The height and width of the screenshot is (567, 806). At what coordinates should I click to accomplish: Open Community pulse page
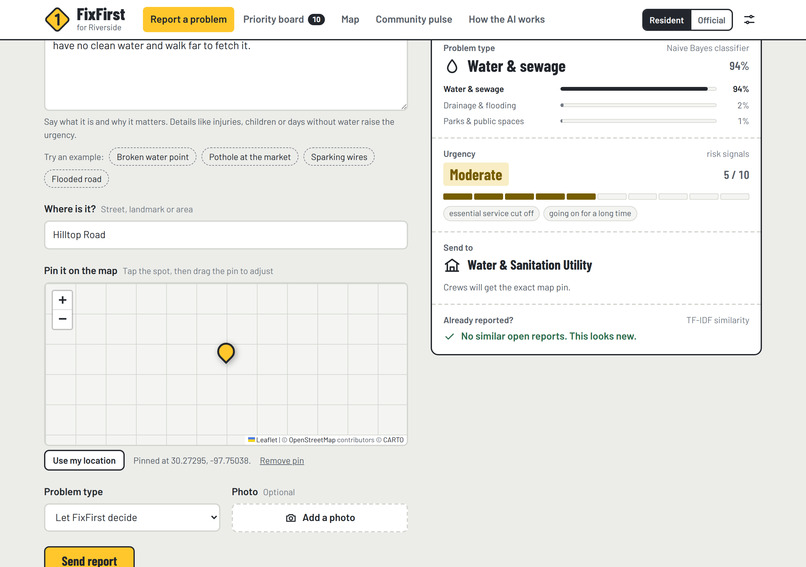click(x=414, y=20)
